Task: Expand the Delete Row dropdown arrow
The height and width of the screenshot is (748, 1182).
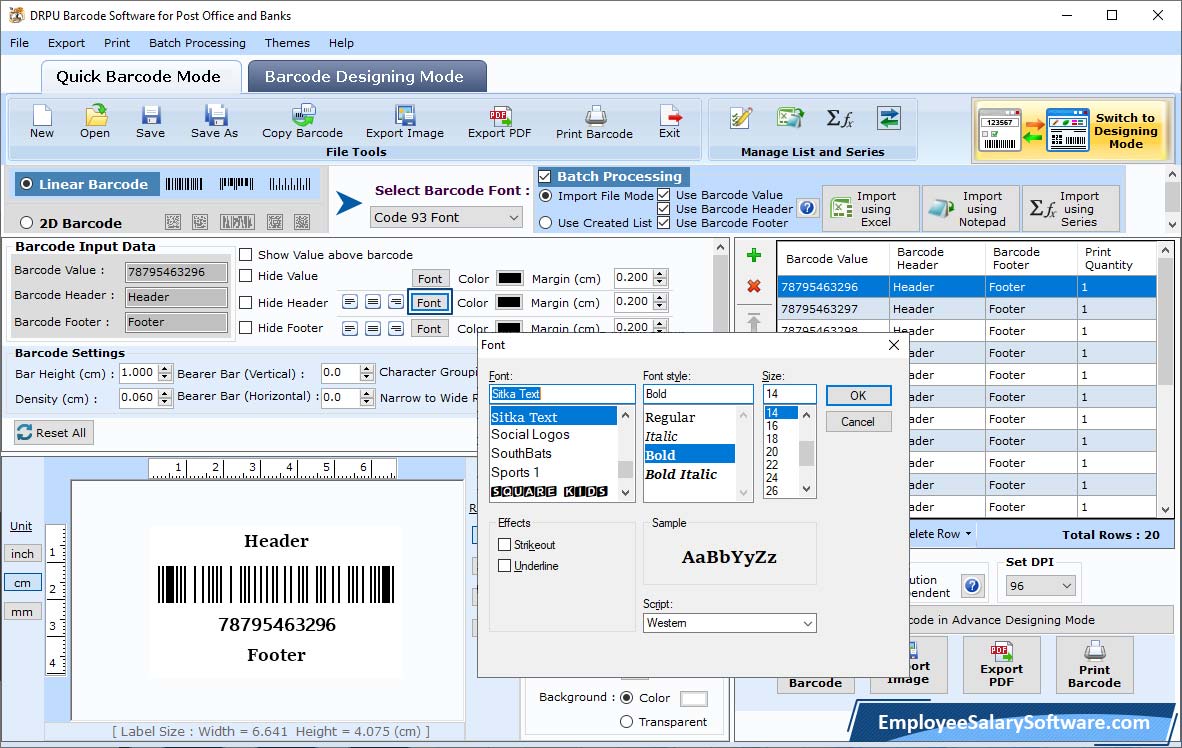Action: click(969, 533)
